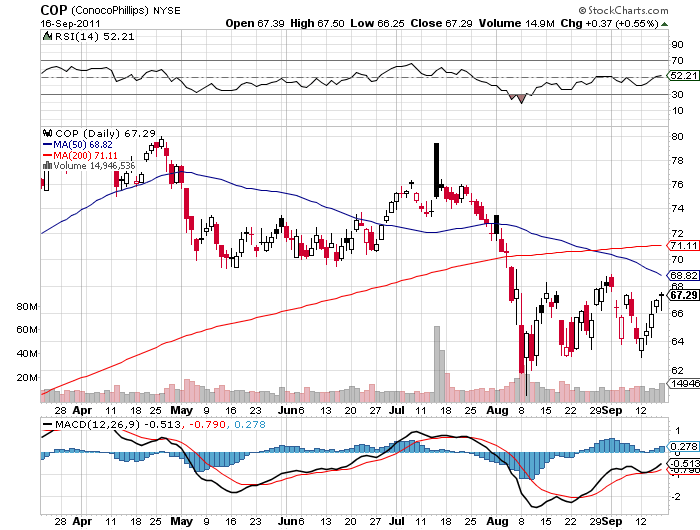Click the Close 67.29 value
700x530 pixels.
click(441, 23)
